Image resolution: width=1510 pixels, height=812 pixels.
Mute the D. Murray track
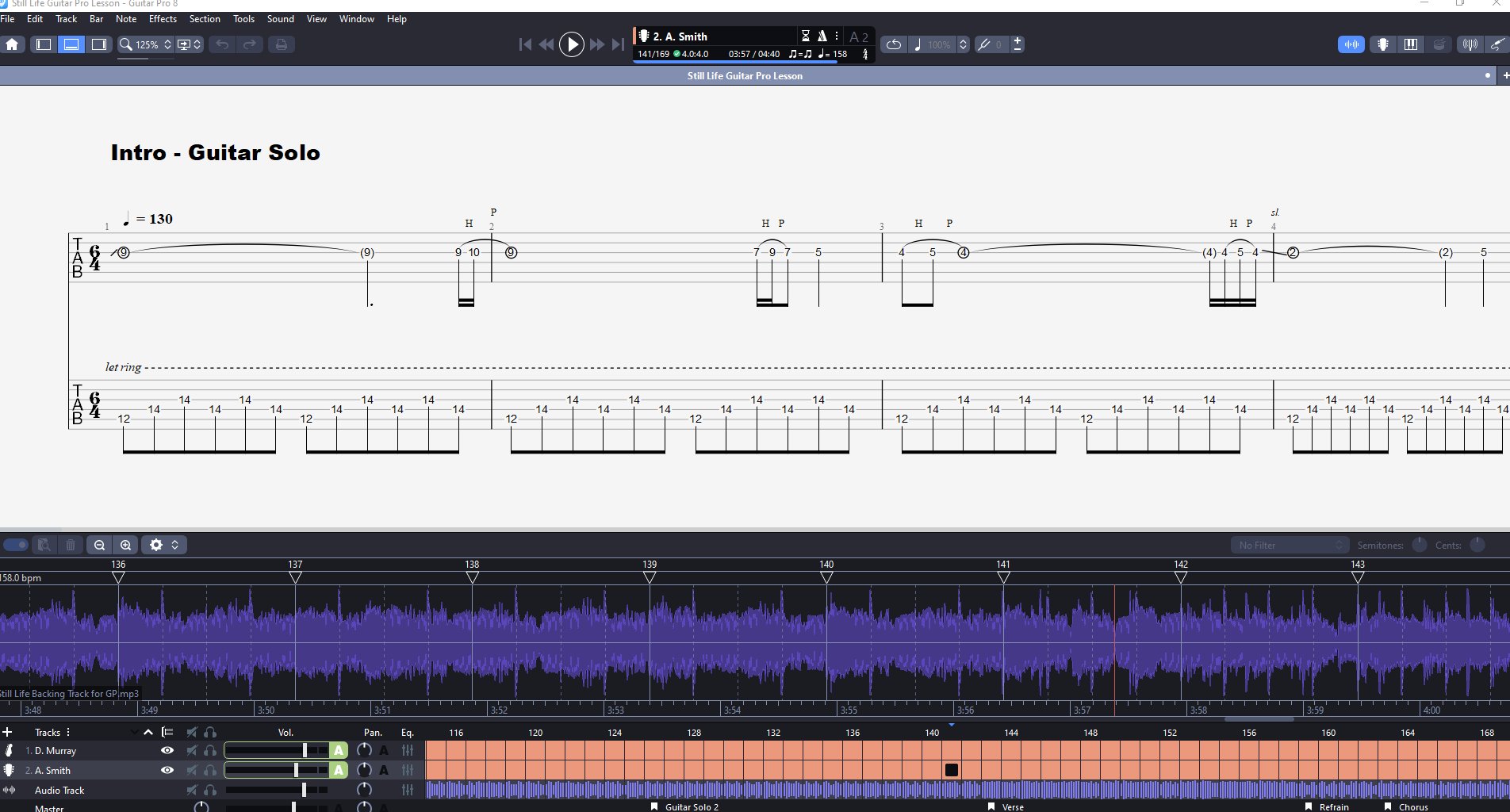192,750
